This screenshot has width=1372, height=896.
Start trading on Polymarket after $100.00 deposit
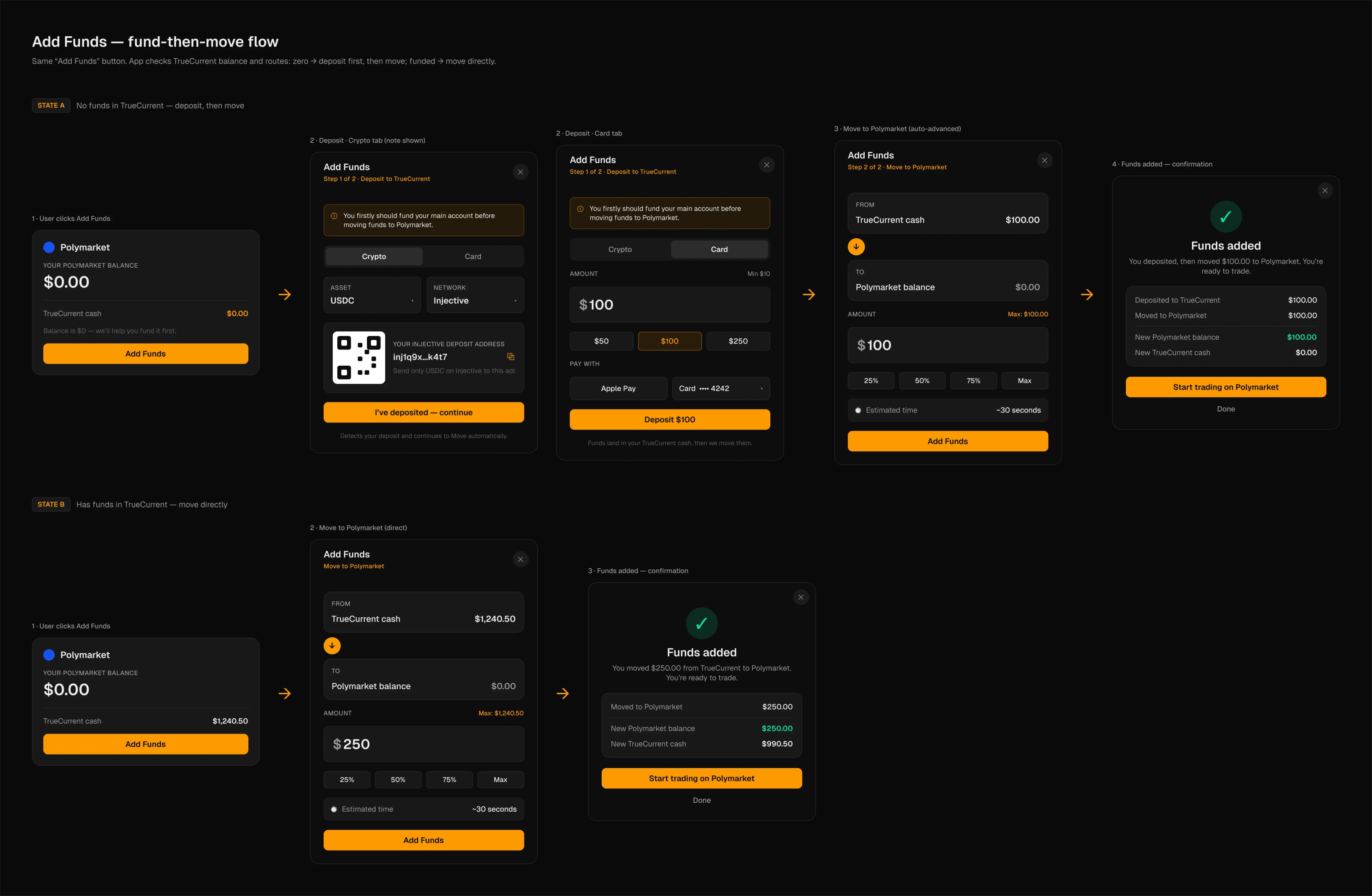click(1226, 387)
